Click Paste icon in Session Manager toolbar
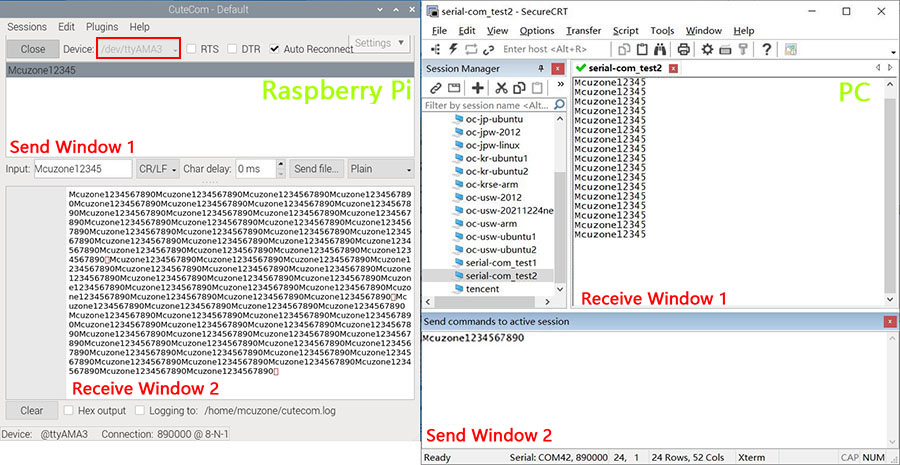The width and height of the screenshot is (900, 465). 537,88
